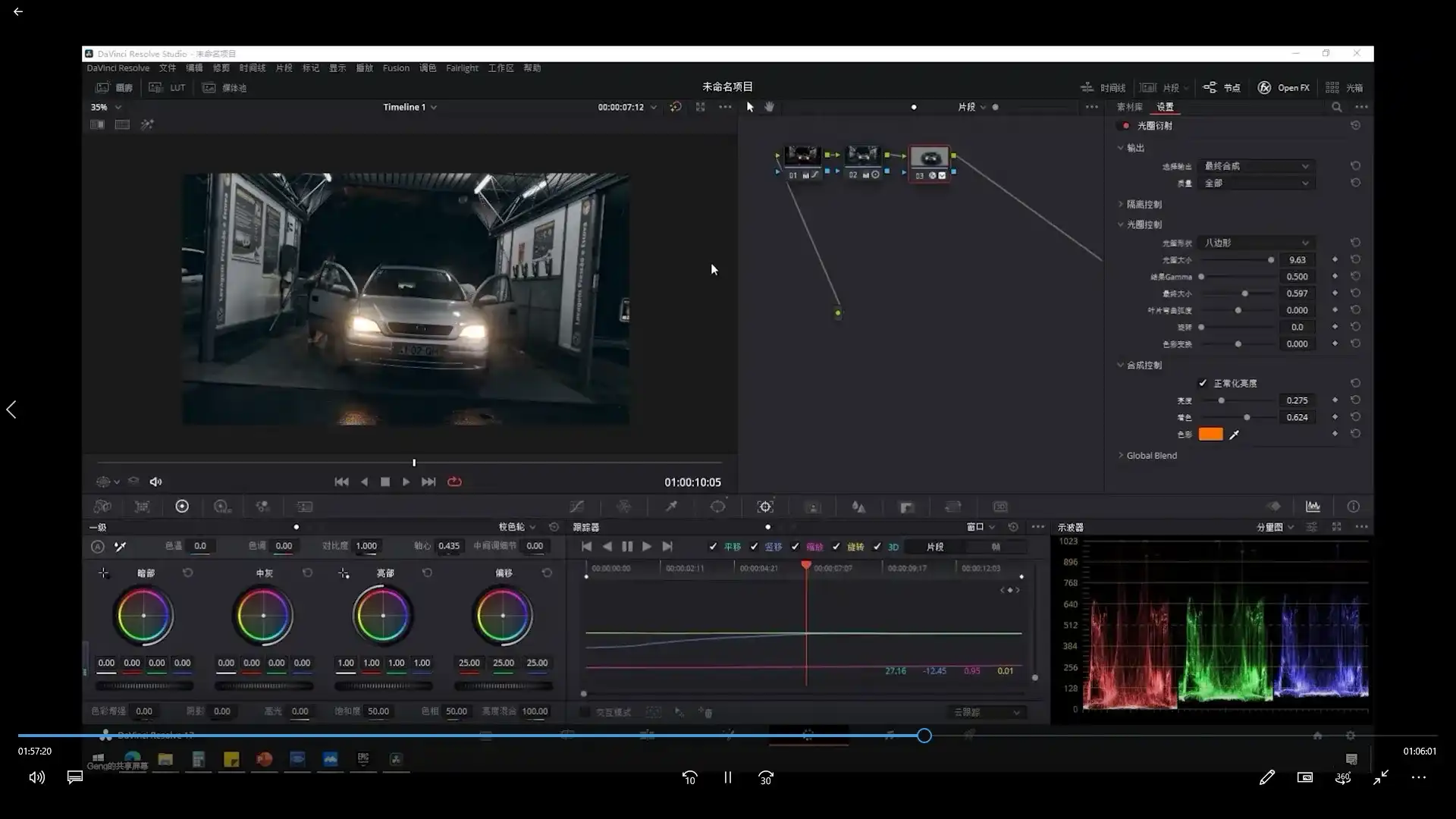Click the search icon in Open FX panel
Viewport: 1456px width, 819px height.
coord(1336,107)
